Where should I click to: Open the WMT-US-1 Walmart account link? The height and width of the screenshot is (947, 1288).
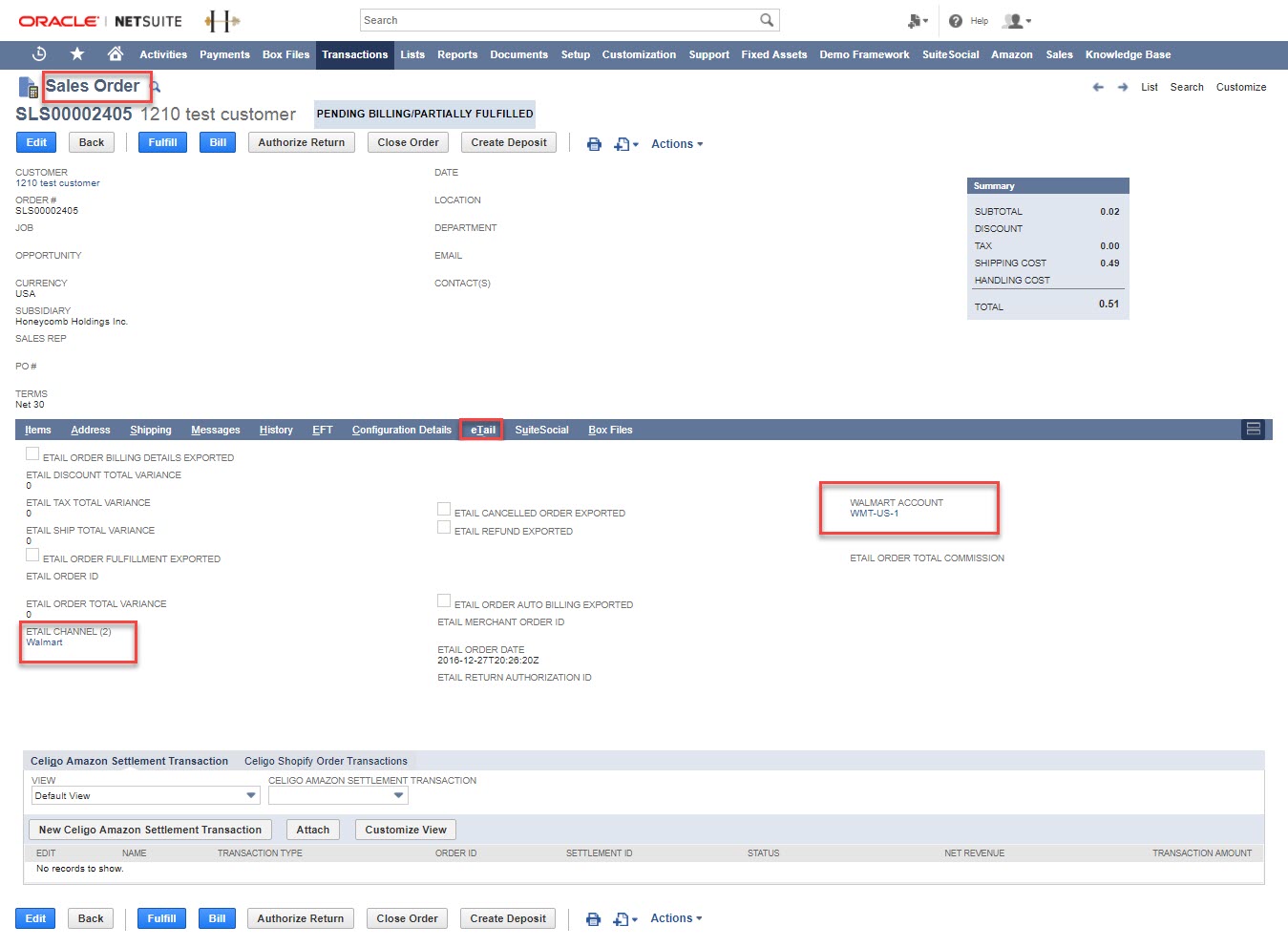pyautogui.click(x=875, y=514)
